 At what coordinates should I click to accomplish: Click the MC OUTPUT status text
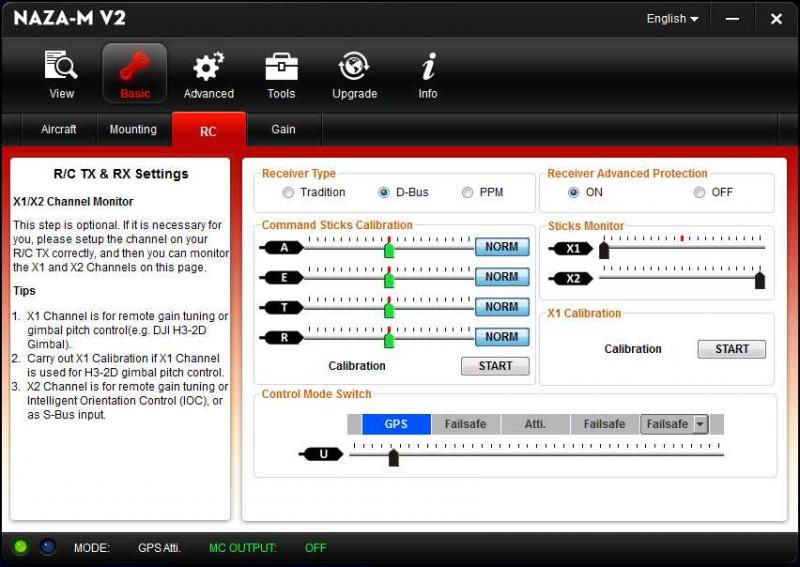tap(242, 548)
